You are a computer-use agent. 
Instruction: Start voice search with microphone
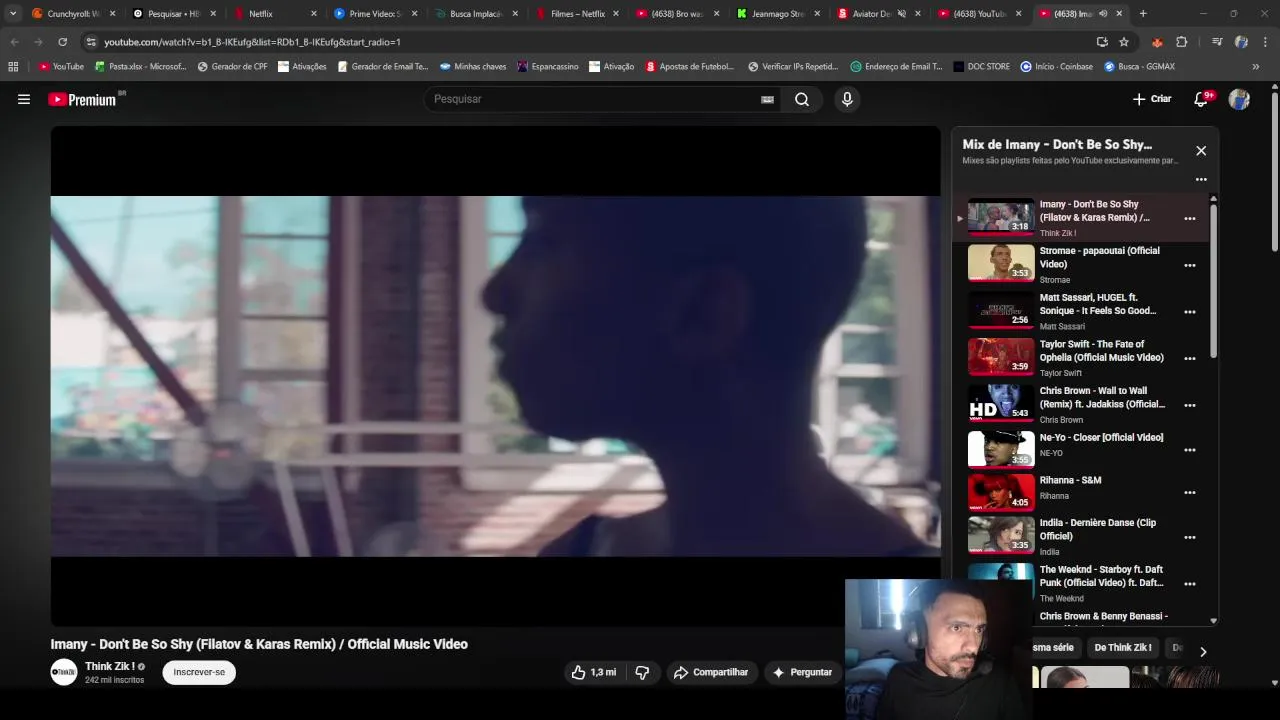tap(847, 99)
